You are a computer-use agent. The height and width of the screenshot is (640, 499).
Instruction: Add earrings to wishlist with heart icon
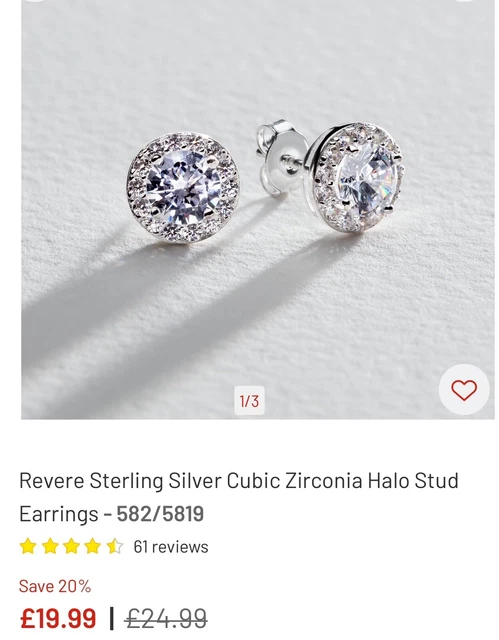pos(464,389)
